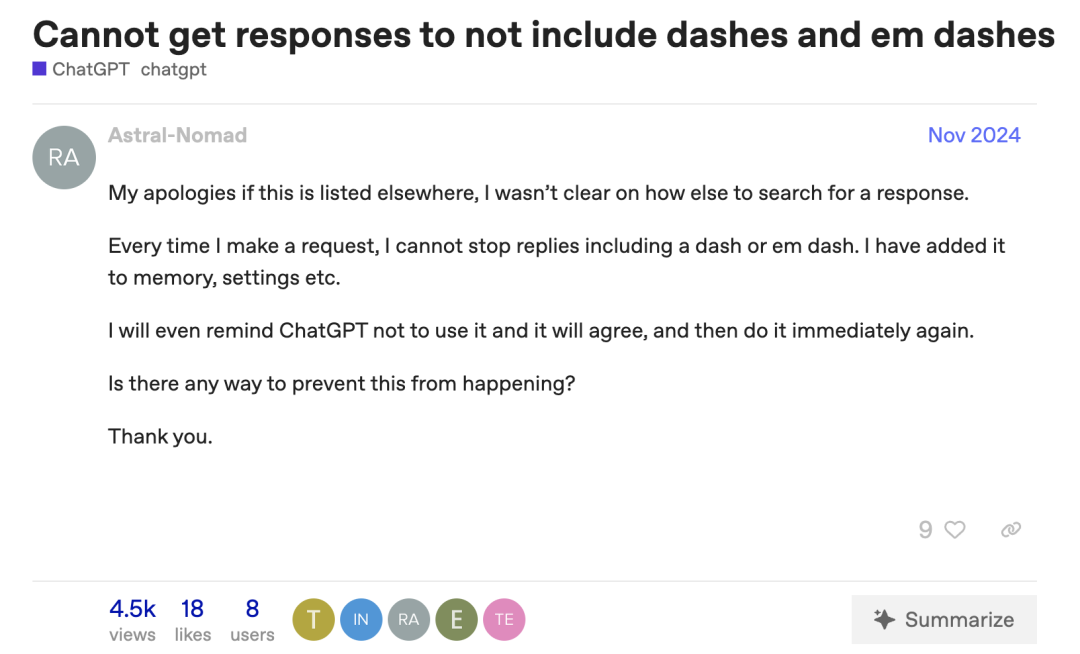Click the purple ChatGPT category square
Image resolution: width=1080 pixels, height=654 pixels.
pos(39,69)
